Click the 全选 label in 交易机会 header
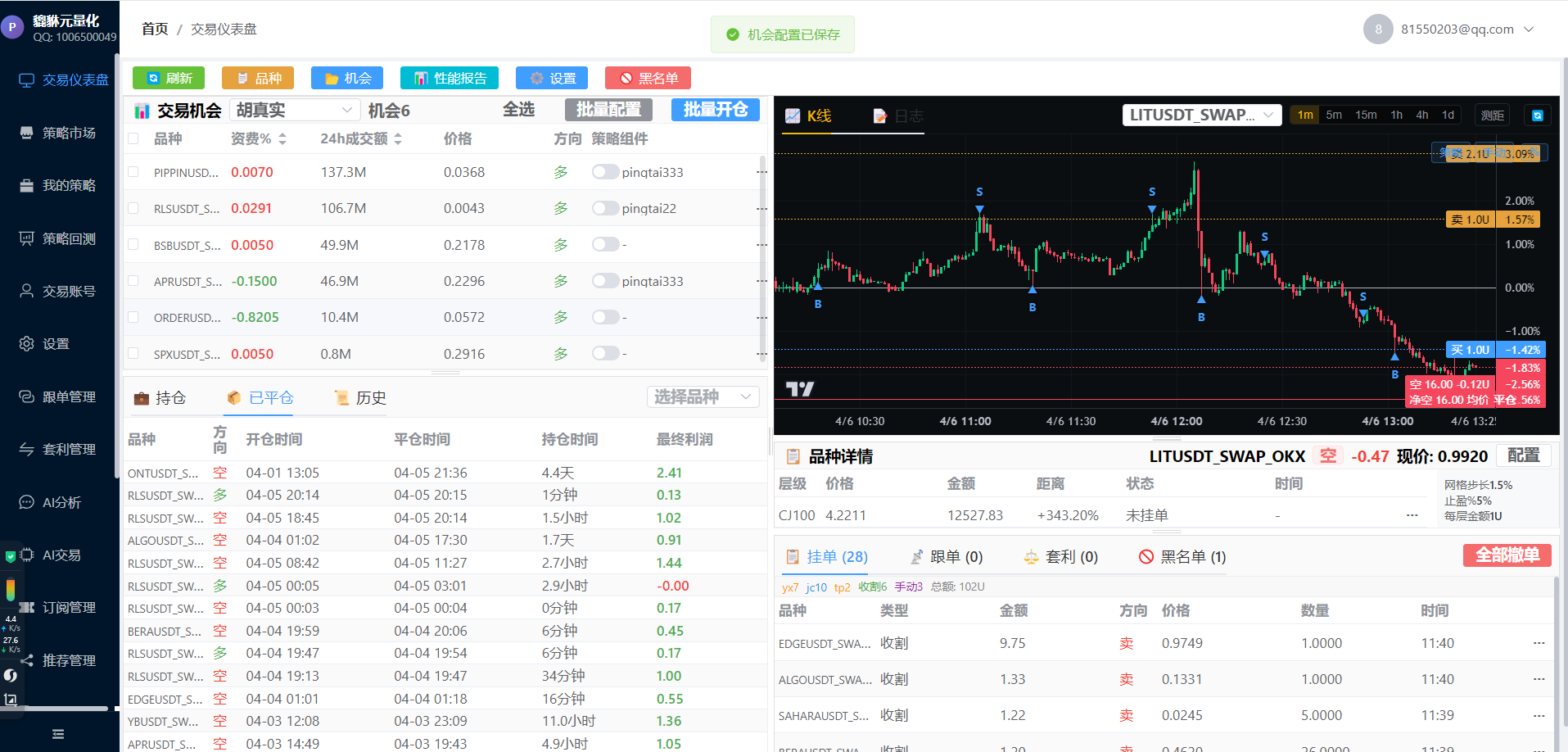 (518, 110)
